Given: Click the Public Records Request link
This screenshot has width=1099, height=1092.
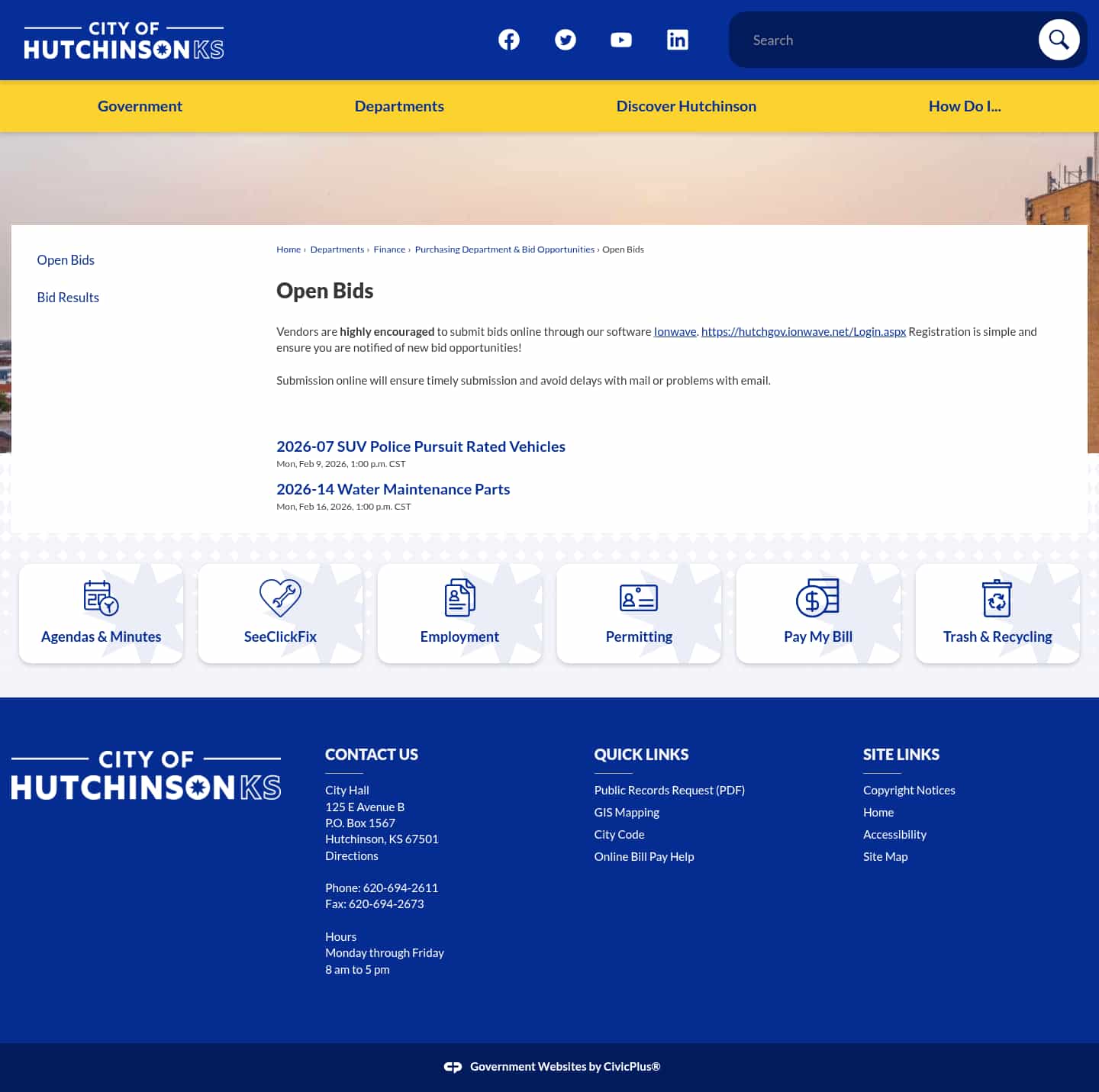Looking at the screenshot, I should (x=669, y=790).
